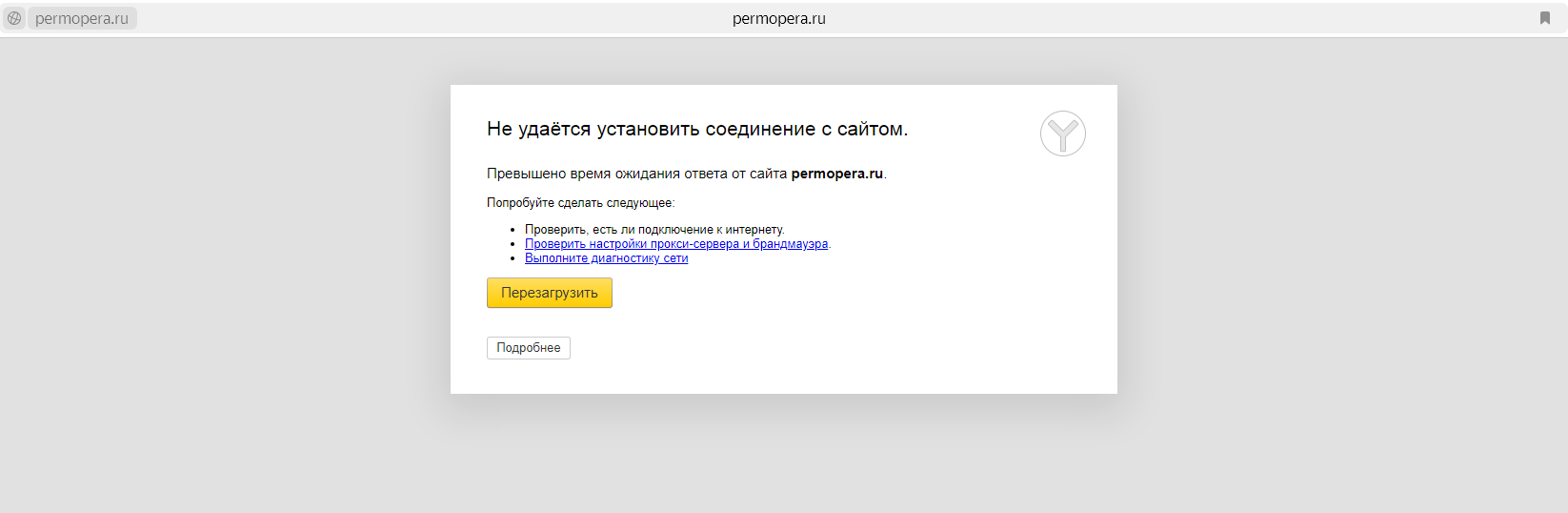The image size is (1568, 513).
Task: Click the word 'сети' in diagnostics link
Action: tap(675, 258)
